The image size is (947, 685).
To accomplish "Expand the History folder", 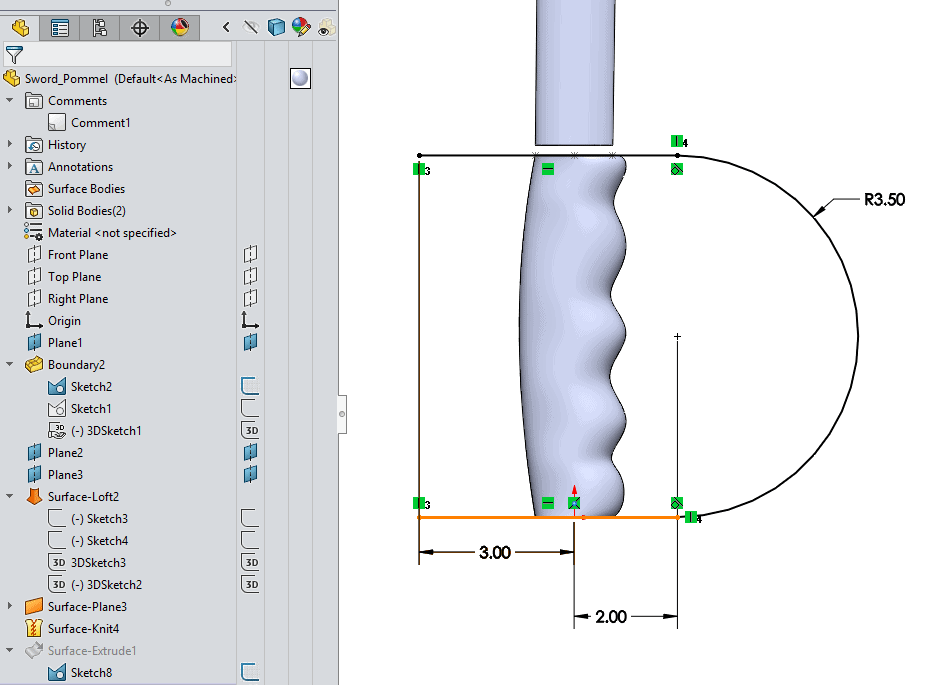I will click(x=10, y=145).
